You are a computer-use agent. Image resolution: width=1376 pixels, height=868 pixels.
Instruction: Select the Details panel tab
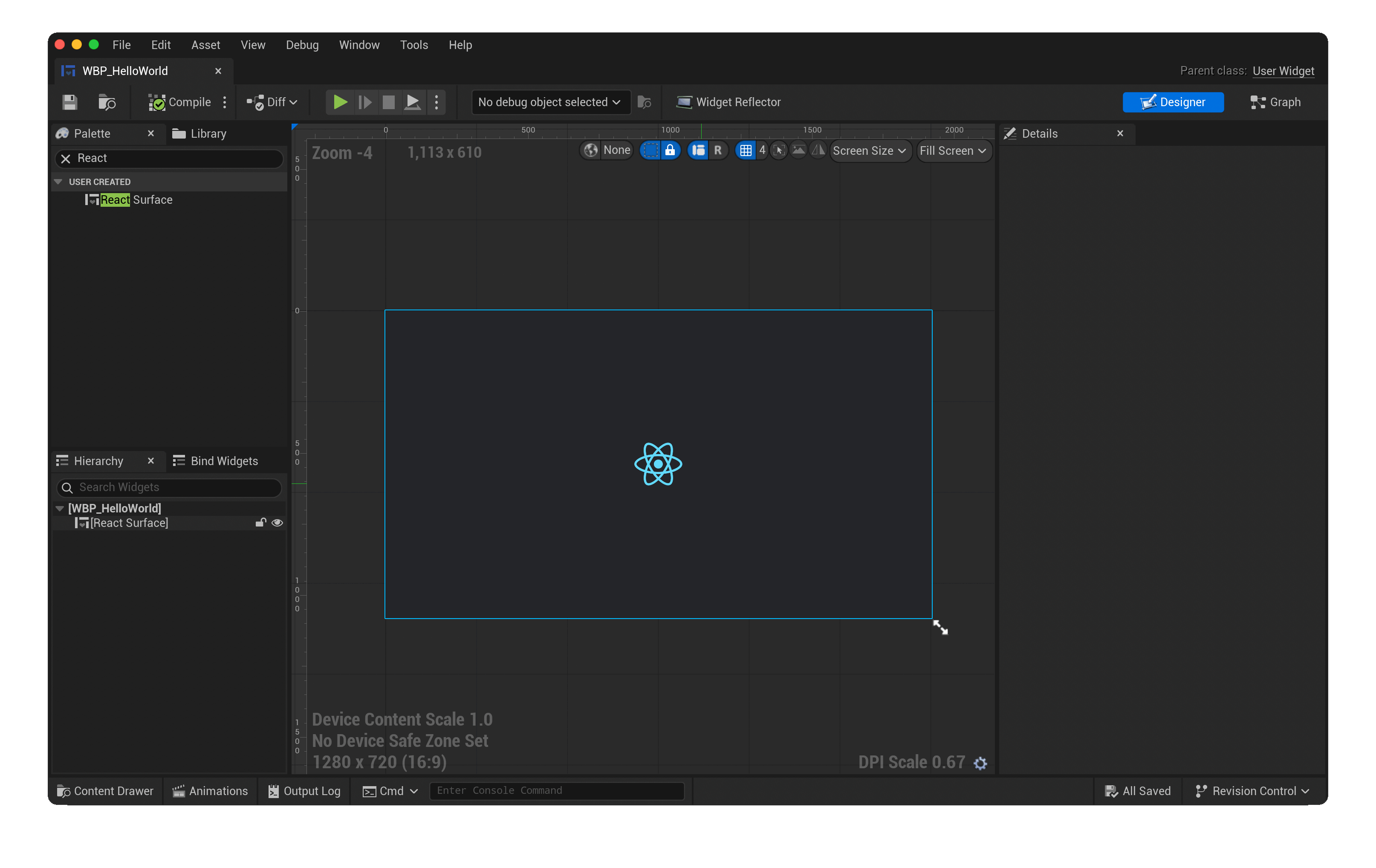1032,133
